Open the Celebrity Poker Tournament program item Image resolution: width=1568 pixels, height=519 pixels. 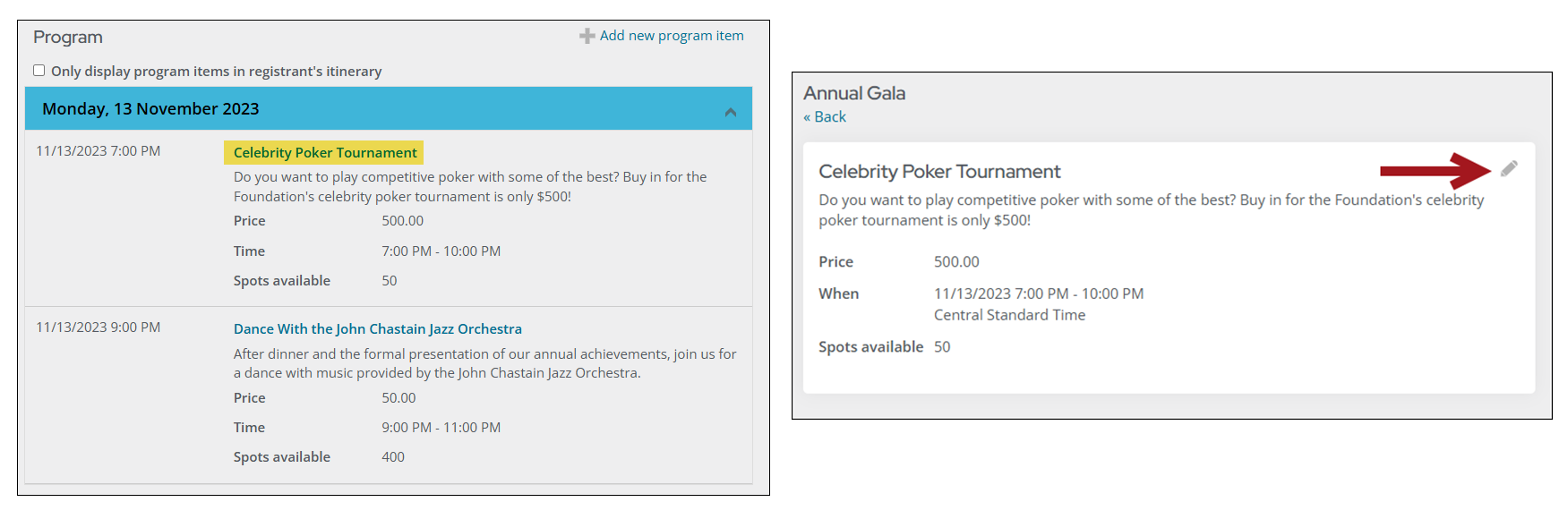pos(325,153)
